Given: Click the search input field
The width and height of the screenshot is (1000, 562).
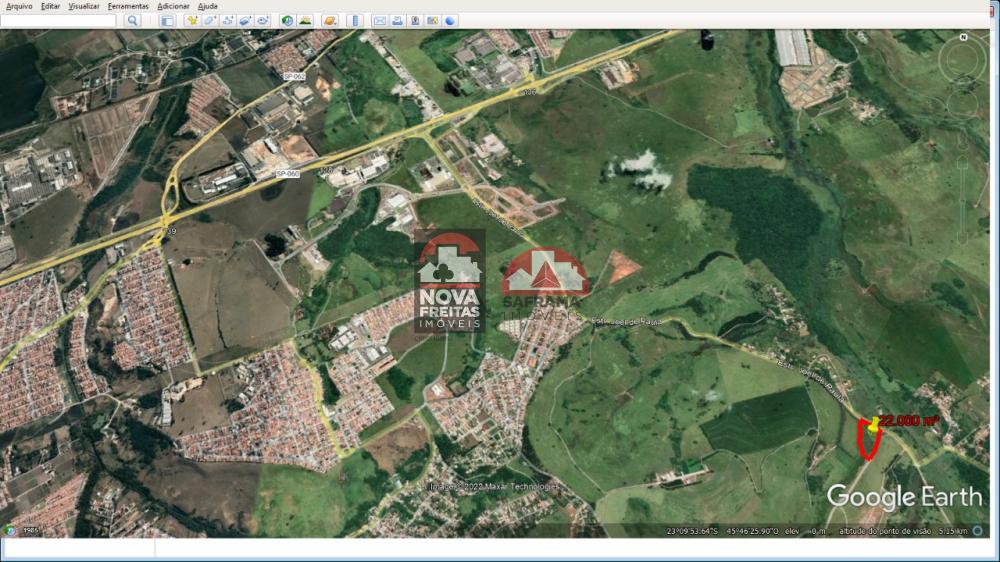Looking at the screenshot, I should pos(60,20).
